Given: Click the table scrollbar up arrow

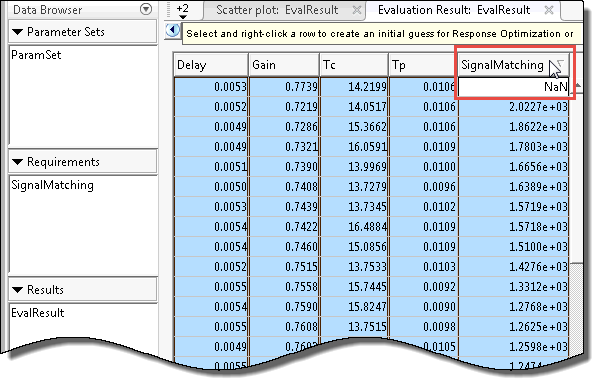Looking at the screenshot, I should click(x=578, y=86).
